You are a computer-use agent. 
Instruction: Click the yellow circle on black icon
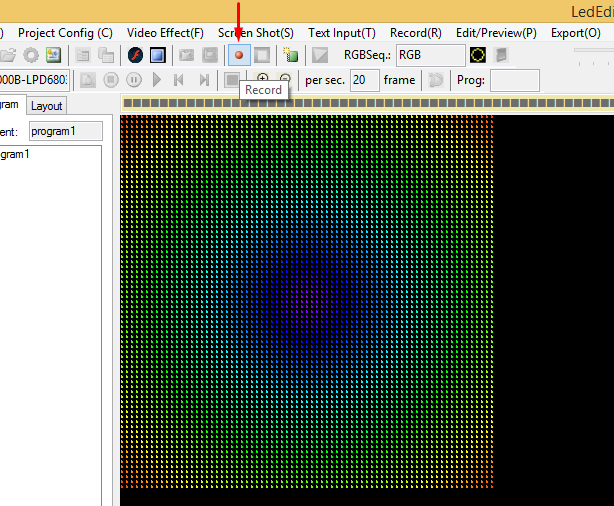[x=478, y=55]
